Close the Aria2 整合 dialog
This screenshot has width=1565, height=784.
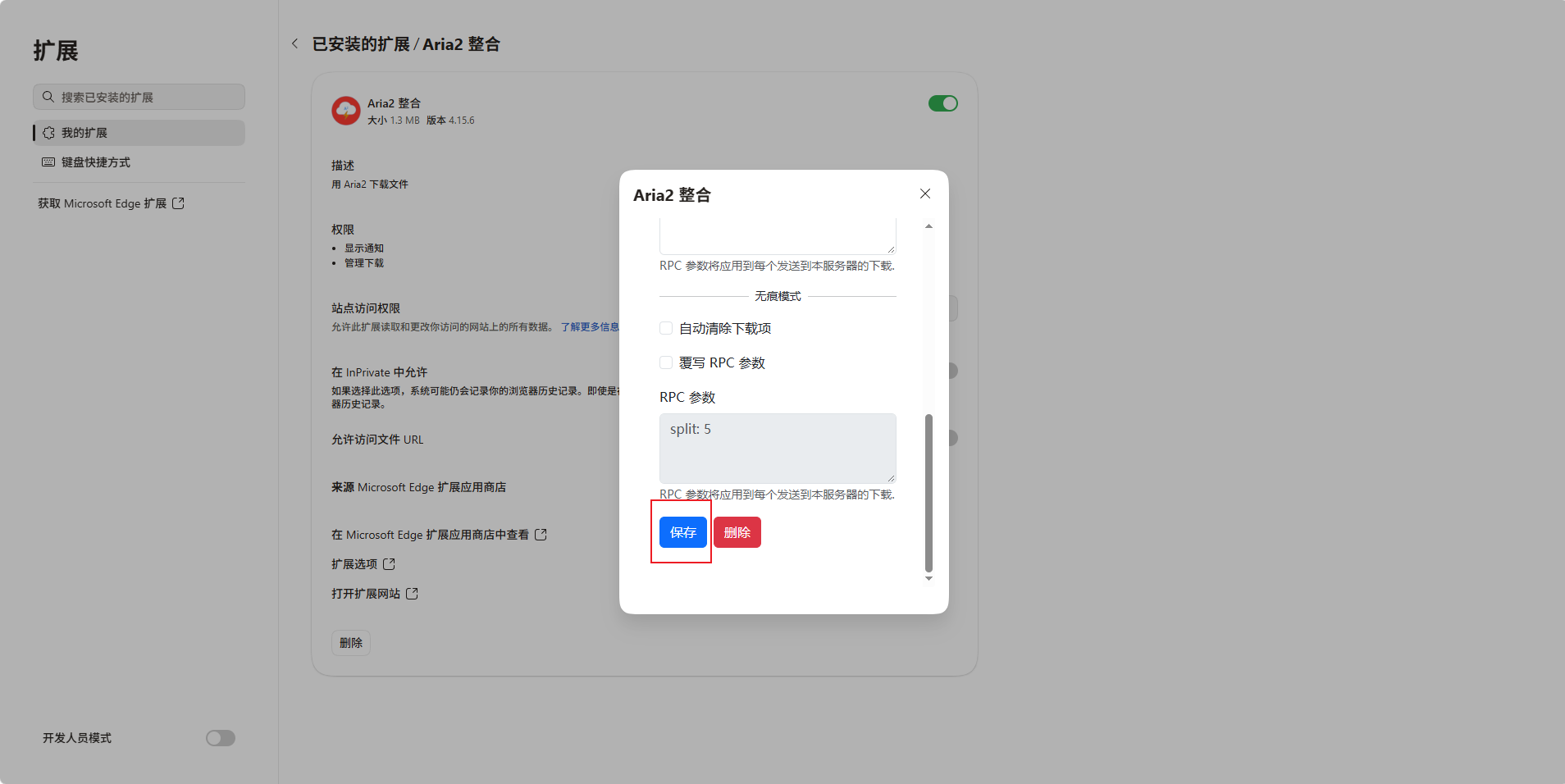point(925,194)
